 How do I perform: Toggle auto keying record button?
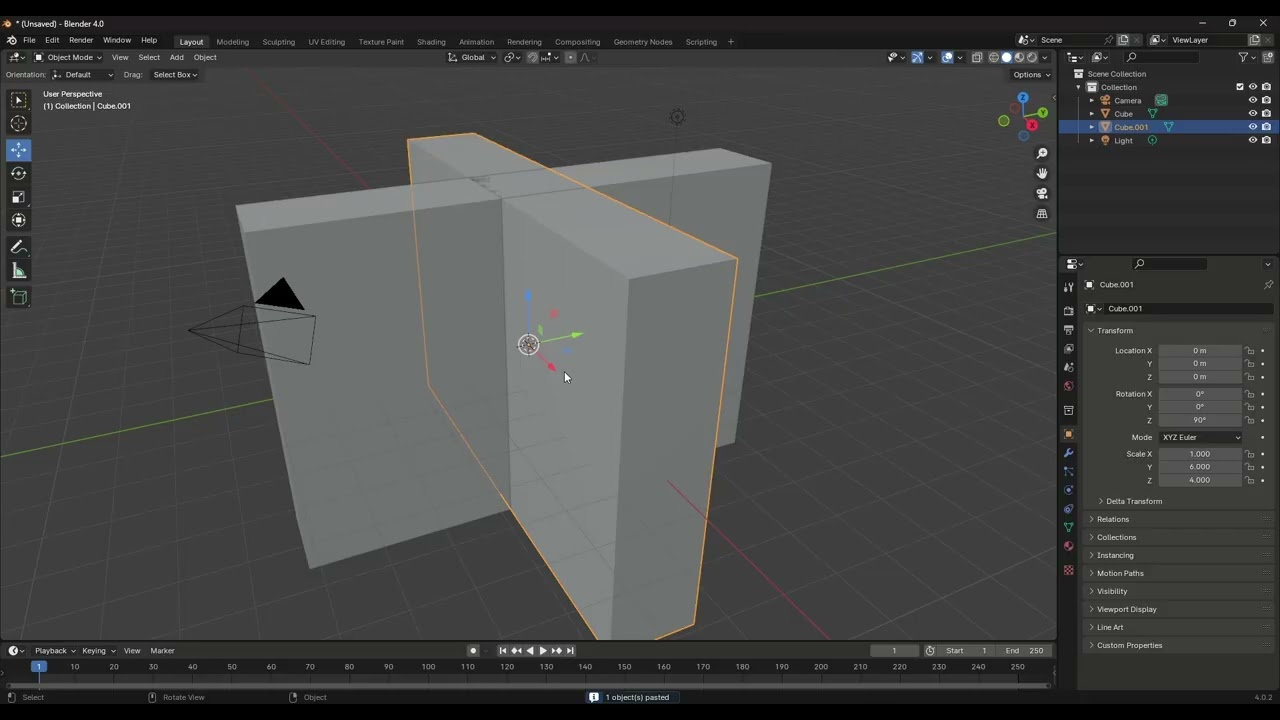[473, 651]
